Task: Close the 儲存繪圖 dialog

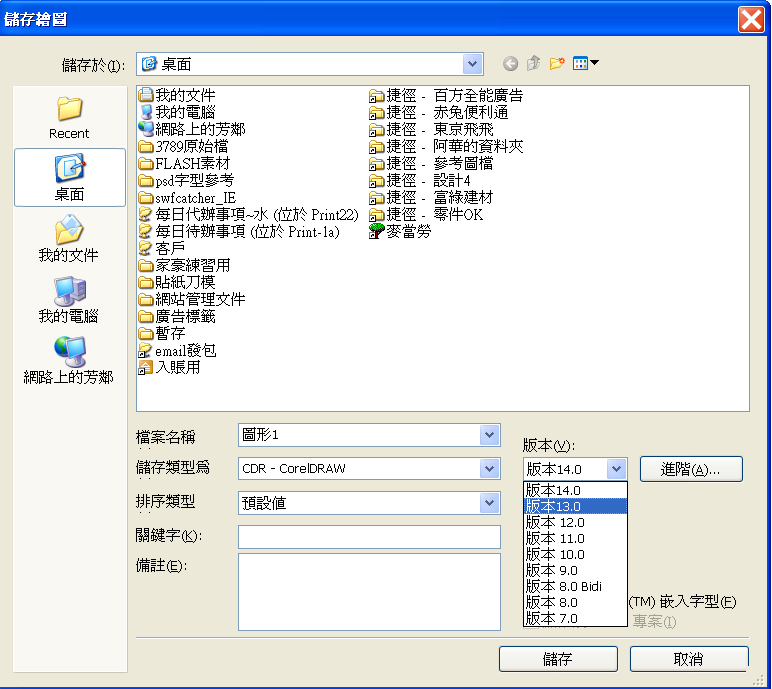Action: pos(751,19)
